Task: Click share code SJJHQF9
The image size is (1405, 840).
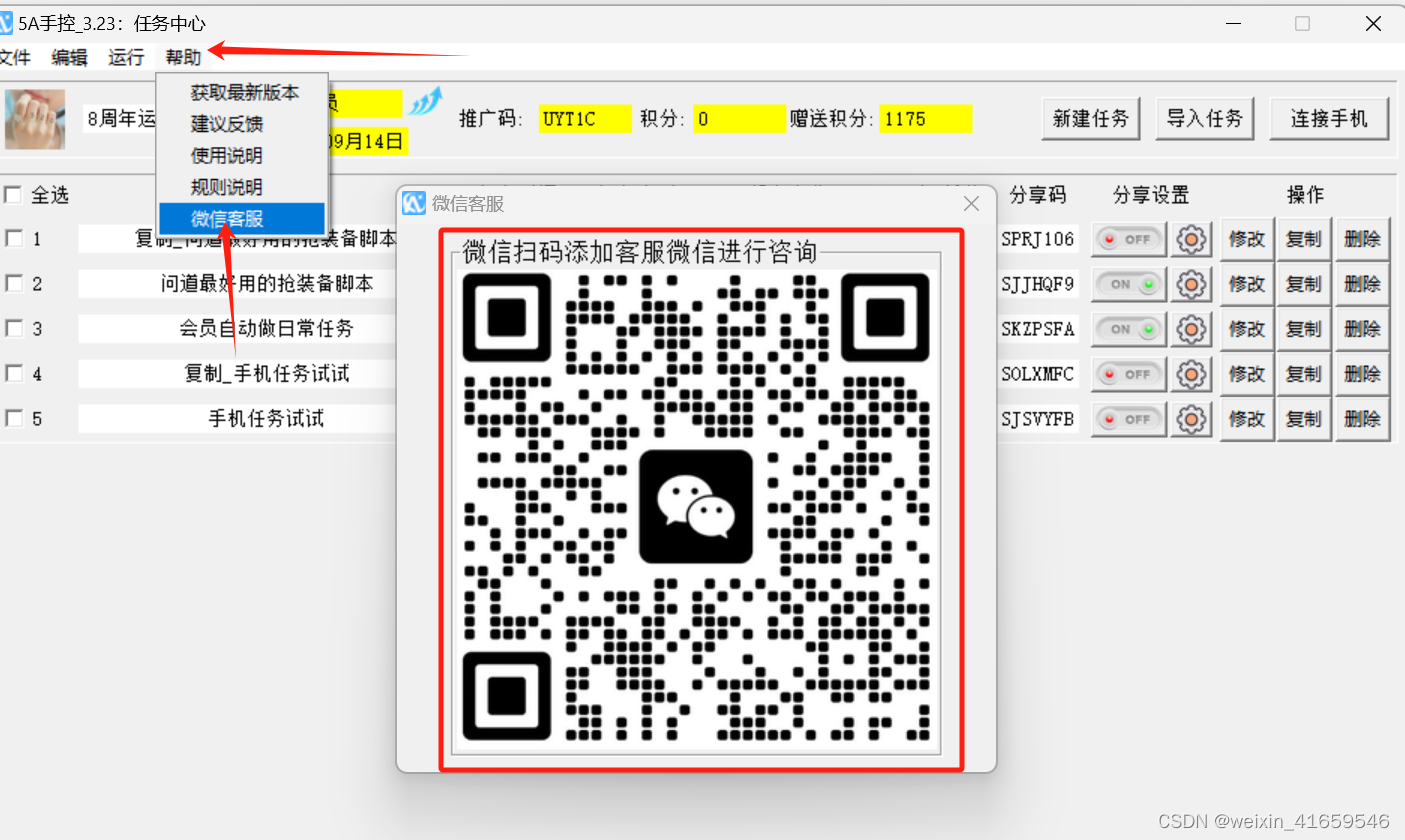Action: (1038, 284)
